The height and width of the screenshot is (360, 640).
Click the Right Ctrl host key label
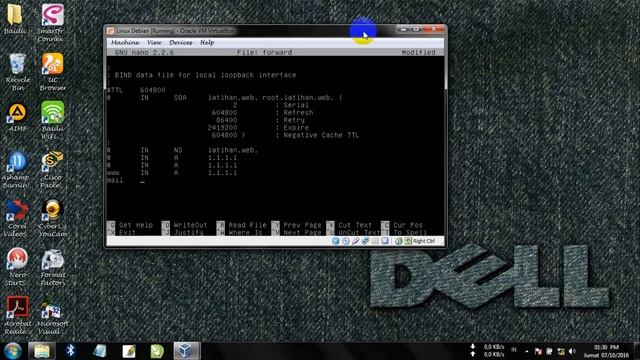pos(424,241)
